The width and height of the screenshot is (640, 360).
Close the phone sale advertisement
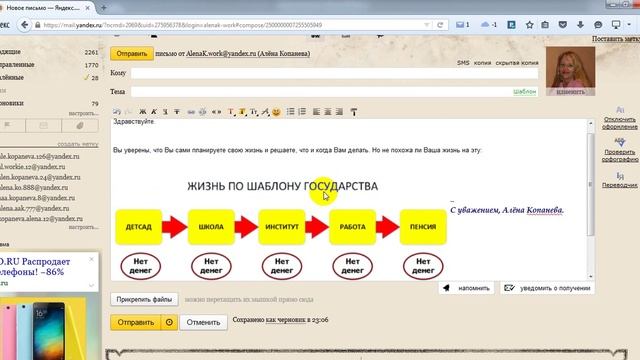[x=91, y=259]
